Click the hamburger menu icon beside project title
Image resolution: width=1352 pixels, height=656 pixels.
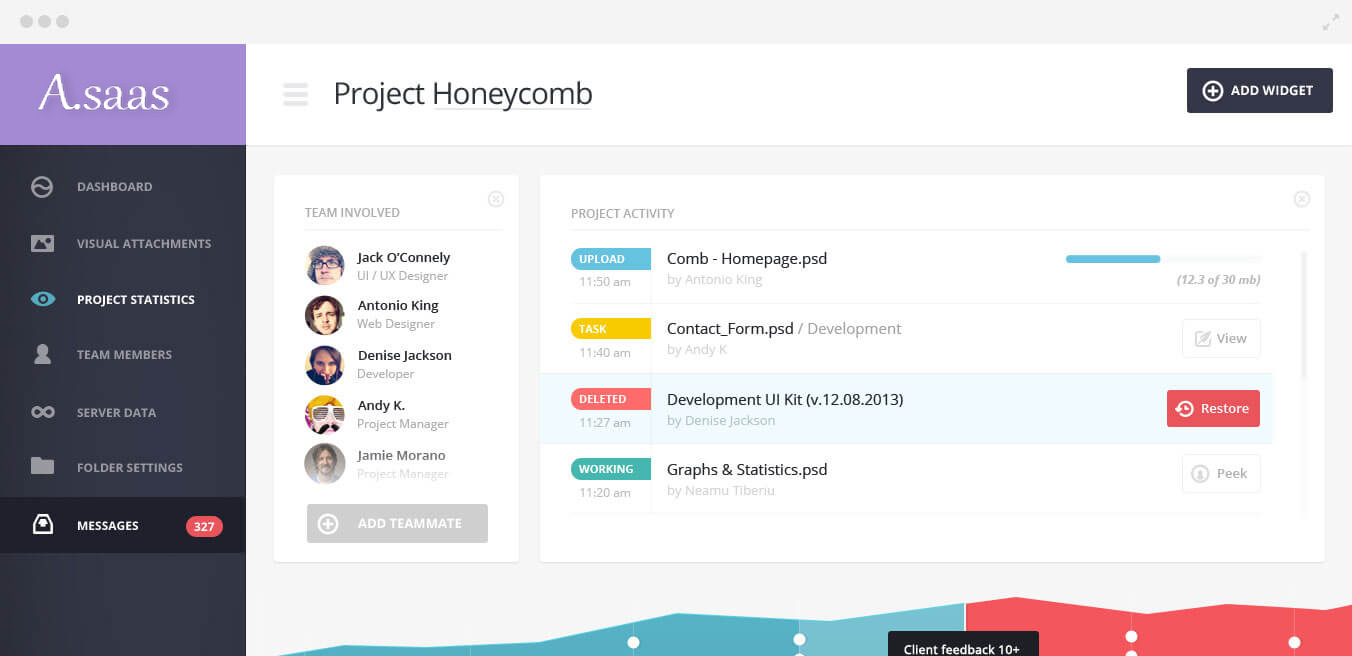coord(295,94)
